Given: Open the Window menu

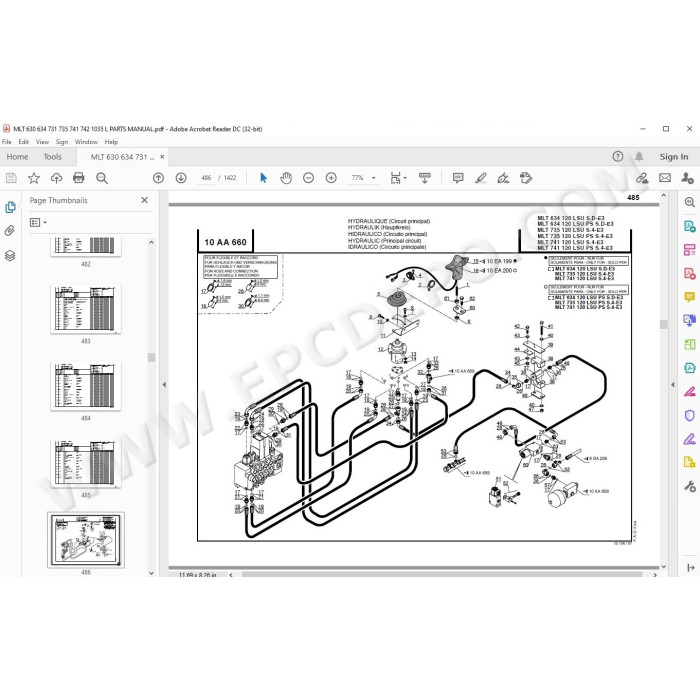Looking at the screenshot, I should coord(86,142).
